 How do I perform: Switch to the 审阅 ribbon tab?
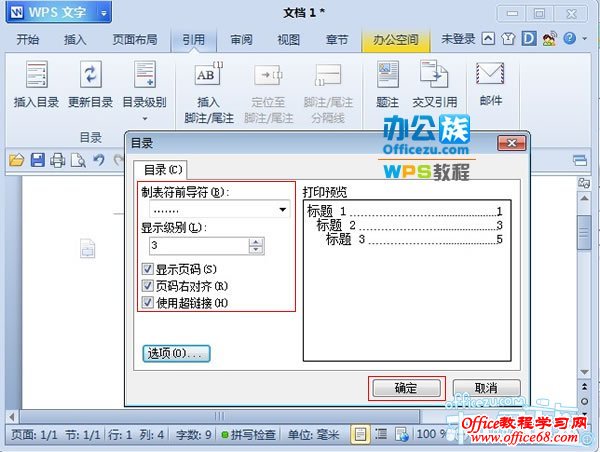pos(241,39)
